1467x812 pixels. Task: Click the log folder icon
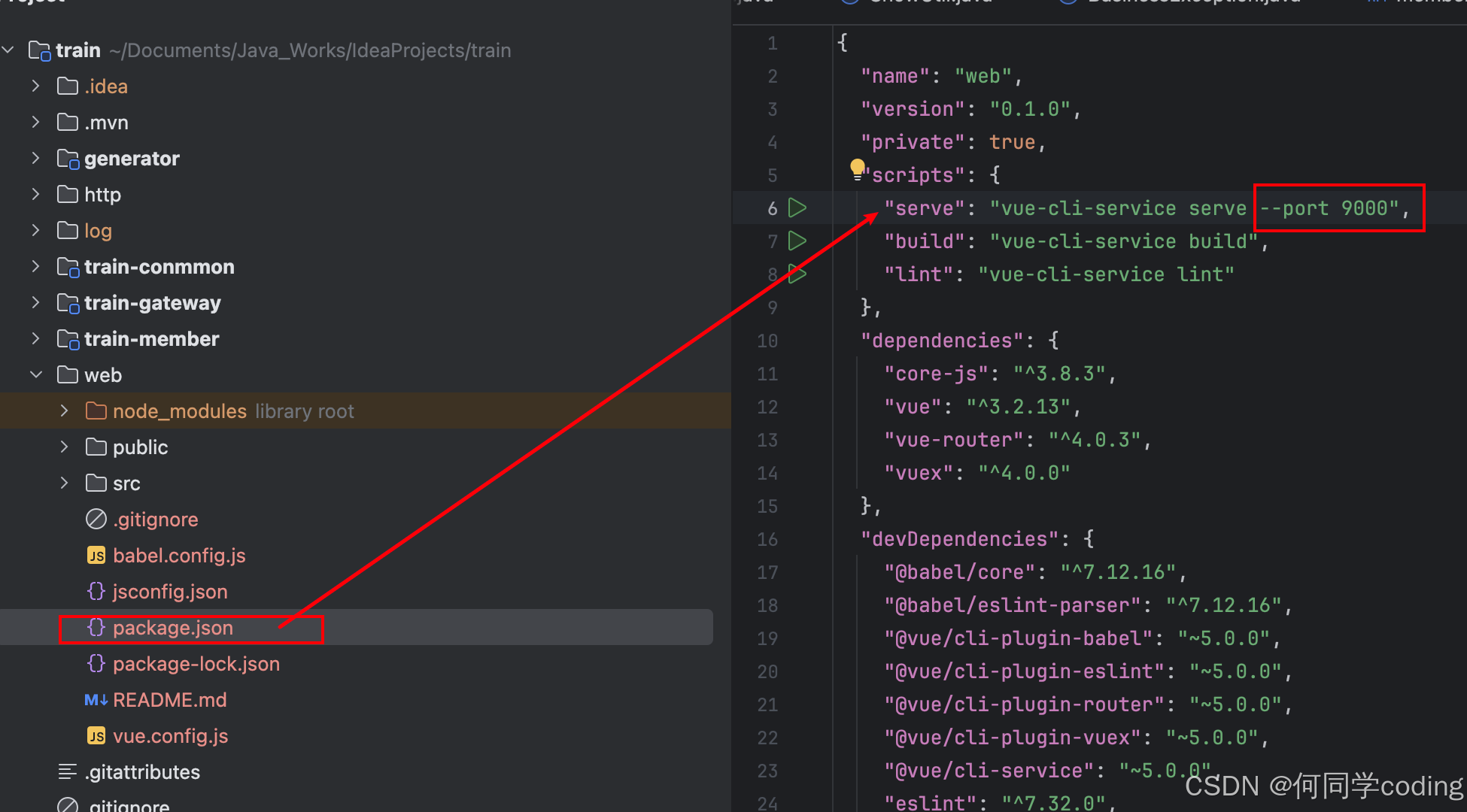coord(68,231)
